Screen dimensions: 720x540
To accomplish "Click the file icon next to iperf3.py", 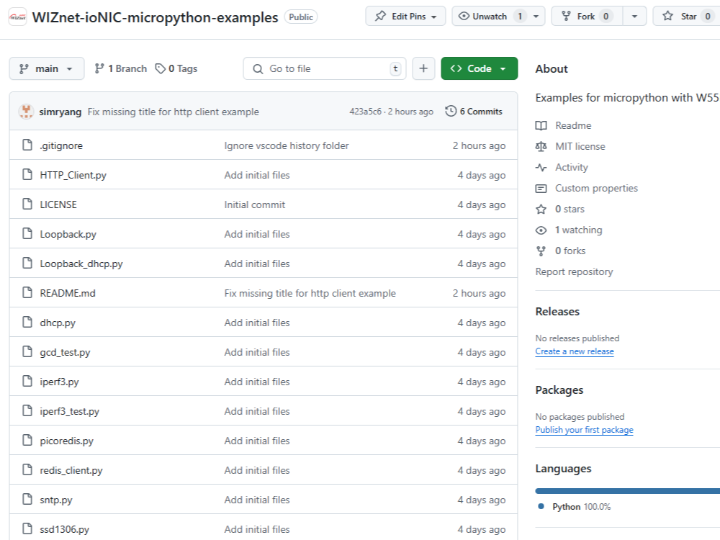I will [28, 381].
